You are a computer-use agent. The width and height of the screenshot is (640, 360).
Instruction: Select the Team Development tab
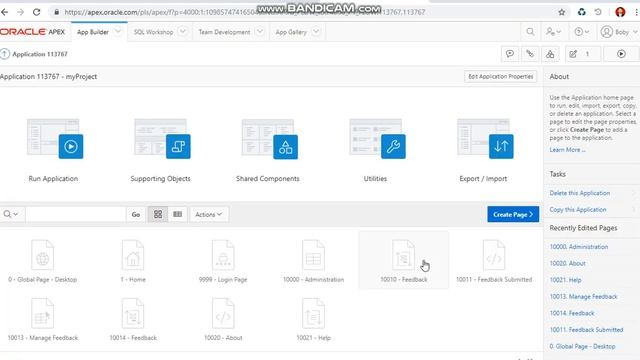click(x=224, y=32)
